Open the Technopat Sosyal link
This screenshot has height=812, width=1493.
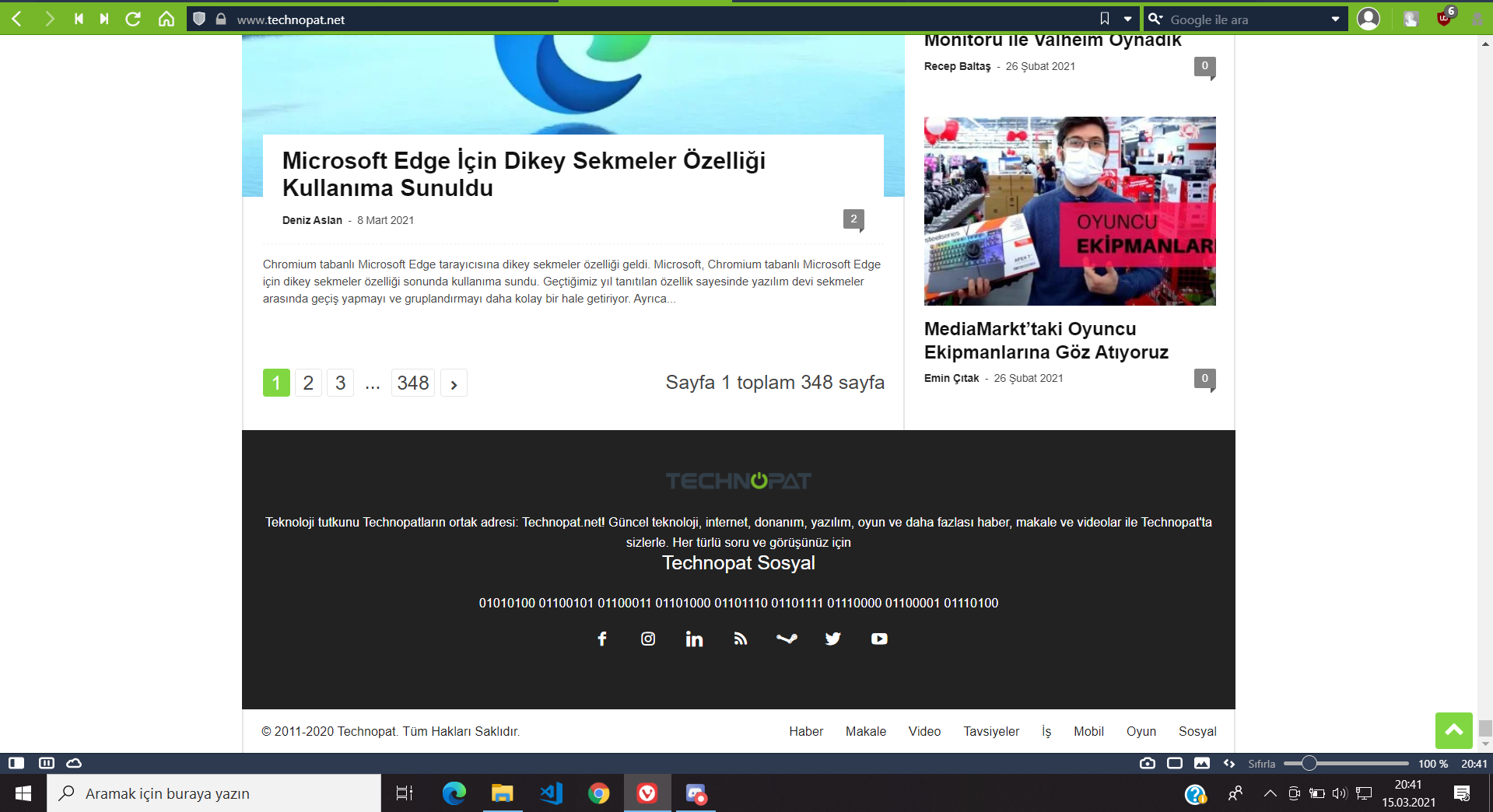(738, 563)
